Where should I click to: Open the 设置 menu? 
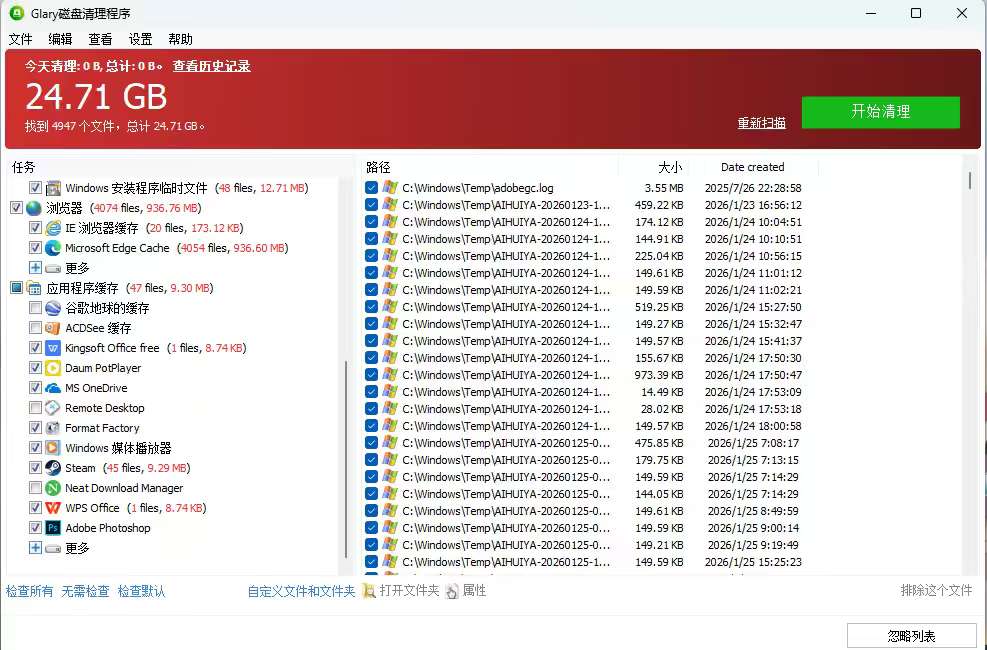click(139, 39)
